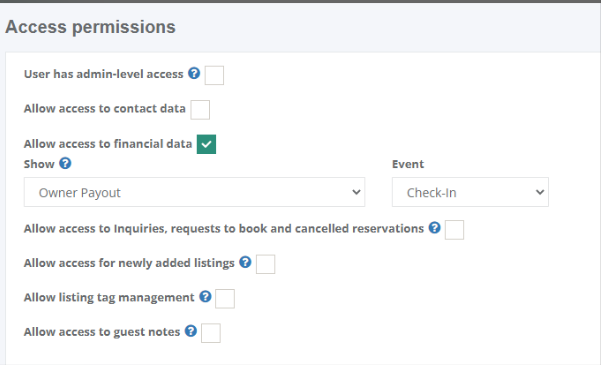
Task: Open help for Inquiries and cancelled reservations
Action: (435, 227)
